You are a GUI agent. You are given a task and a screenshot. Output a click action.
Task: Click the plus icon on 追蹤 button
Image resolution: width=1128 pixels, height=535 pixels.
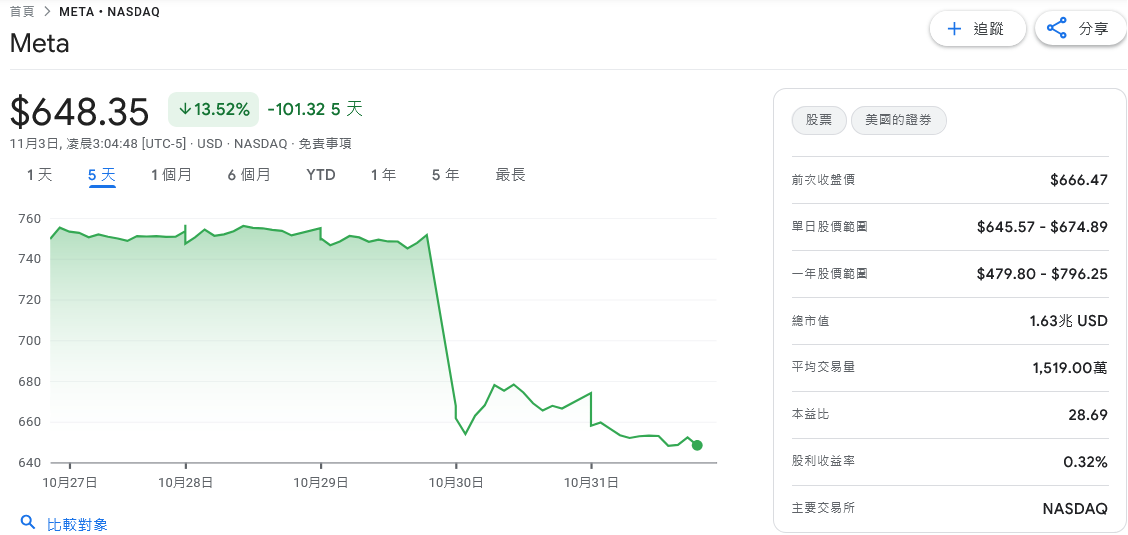click(x=954, y=29)
